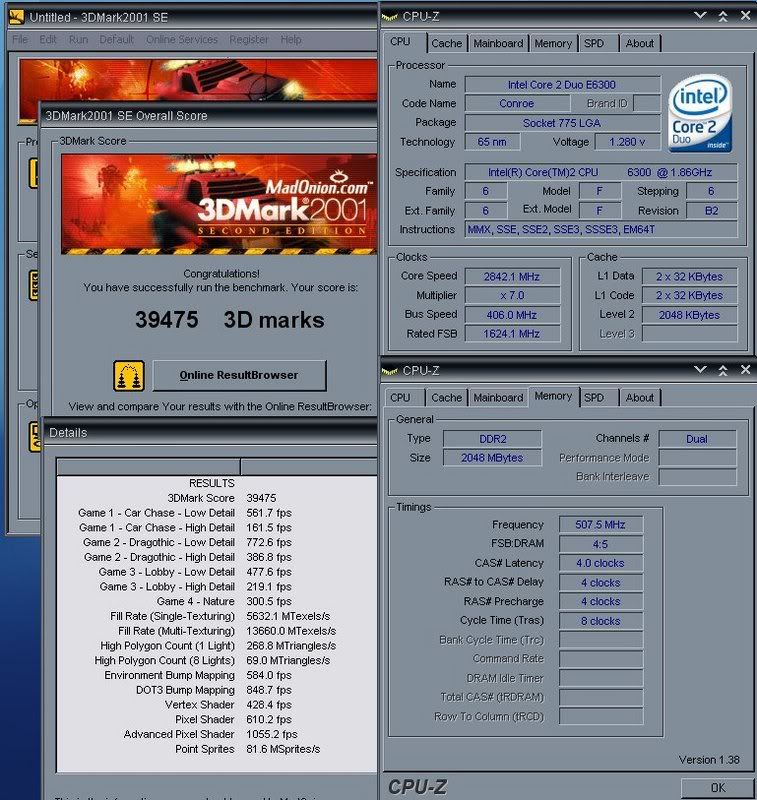757x800 pixels.
Task: Switch to Mainboard tab in top CPU-Z window
Action: pos(498,43)
